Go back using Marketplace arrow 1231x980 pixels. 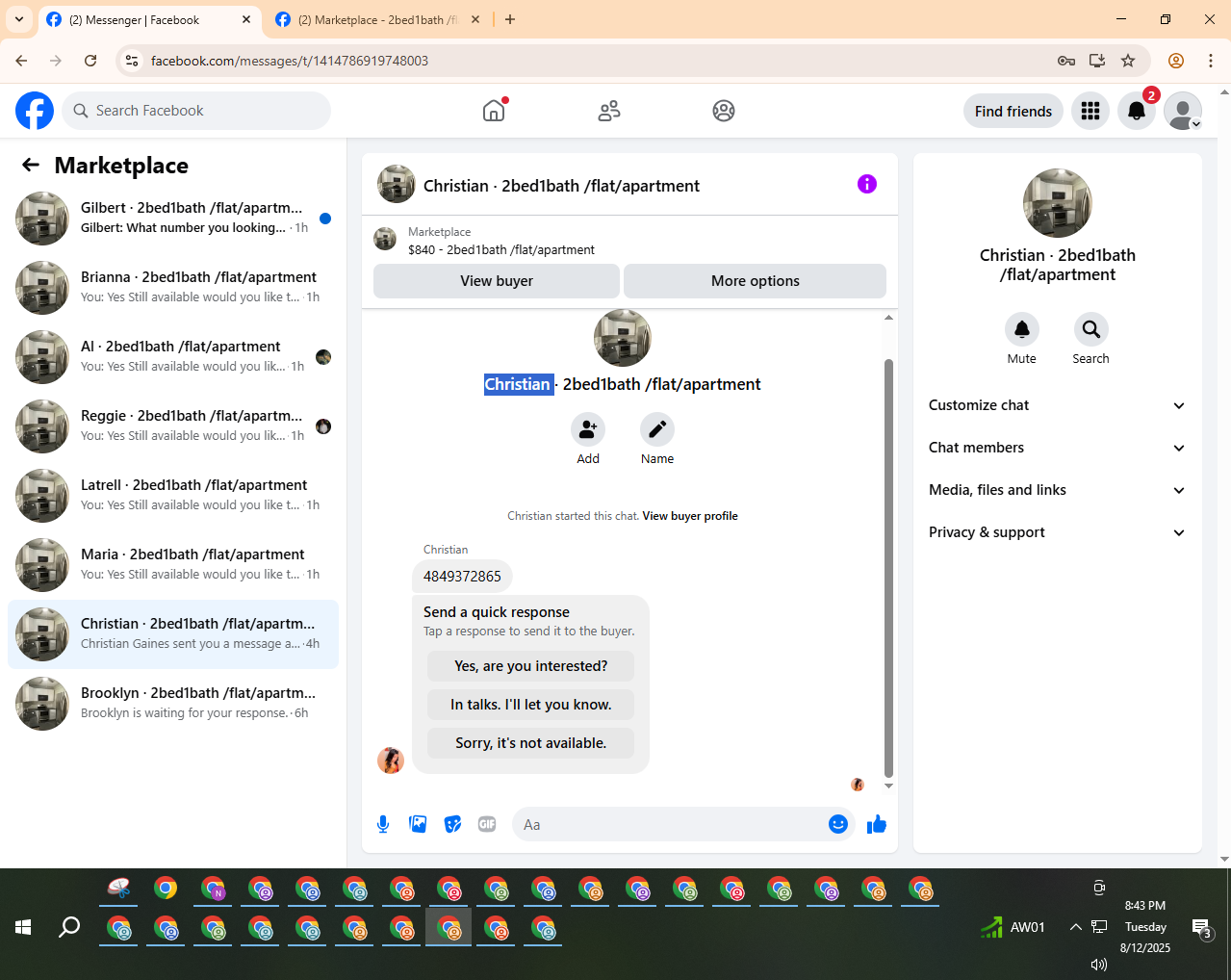(31, 165)
